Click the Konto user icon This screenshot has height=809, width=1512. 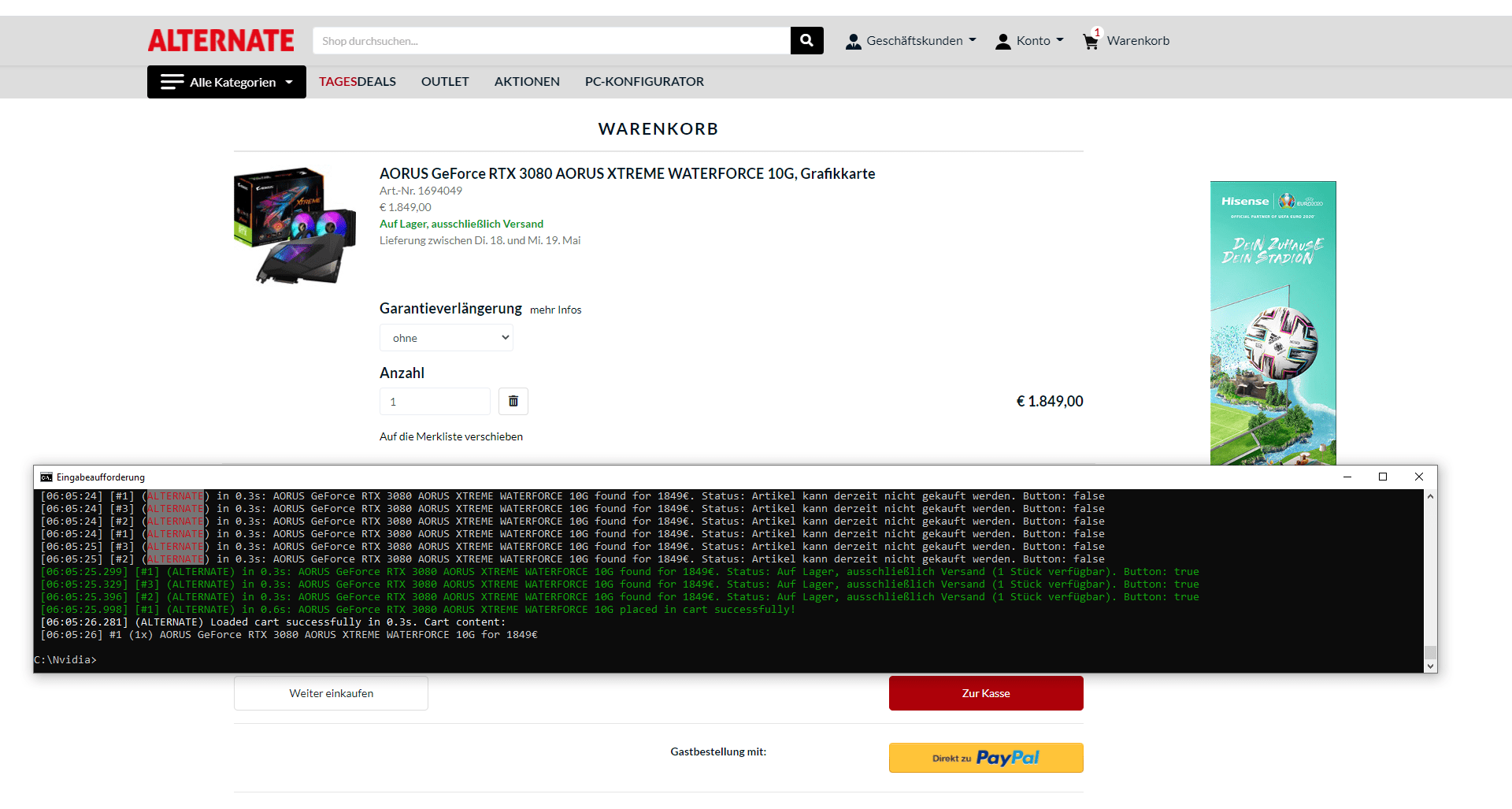1002,41
